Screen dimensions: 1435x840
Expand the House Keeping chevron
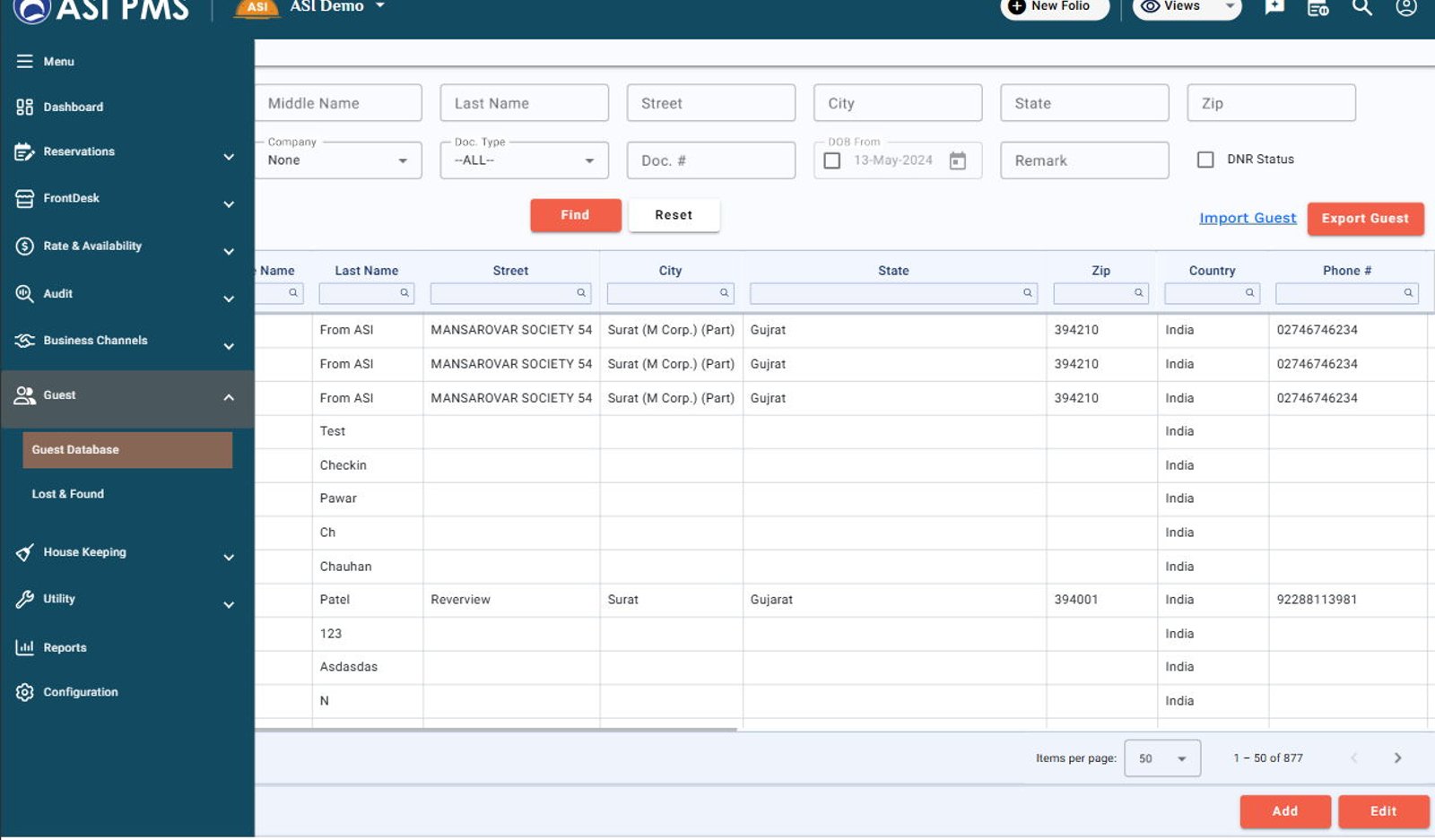pyautogui.click(x=229, y=558)
